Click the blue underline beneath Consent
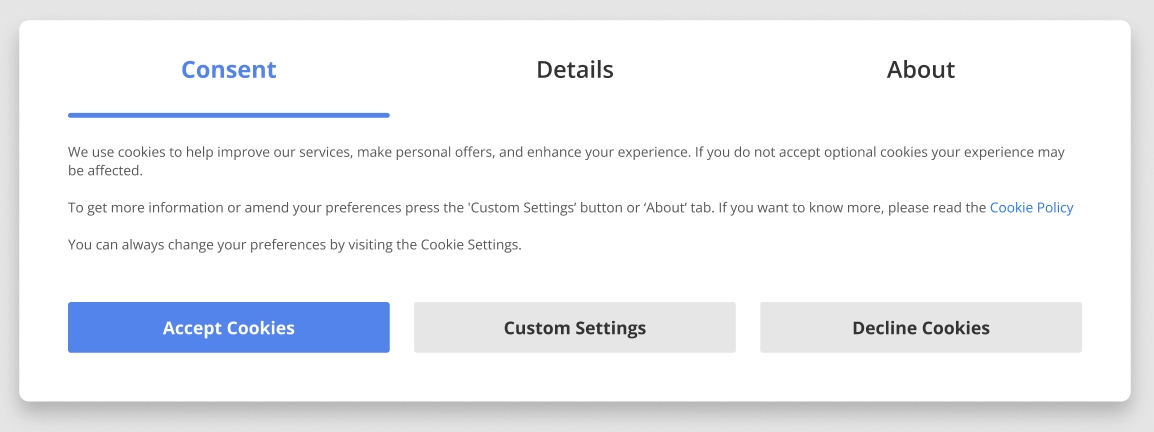This screenshot has height=432, width=1154. tap(229, 115)
